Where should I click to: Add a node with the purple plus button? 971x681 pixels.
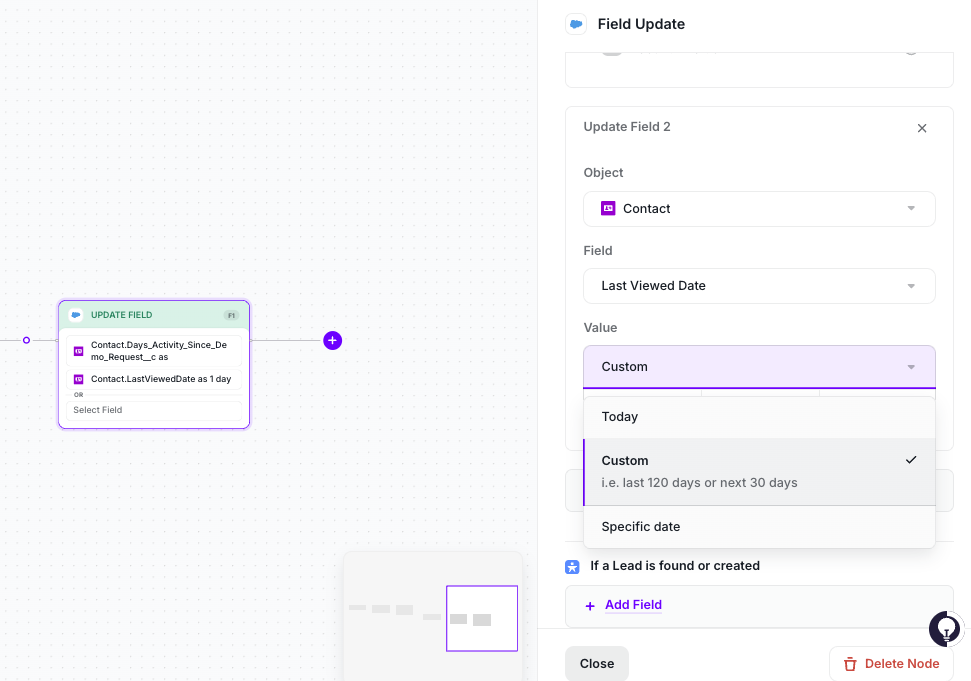(333, 340)
